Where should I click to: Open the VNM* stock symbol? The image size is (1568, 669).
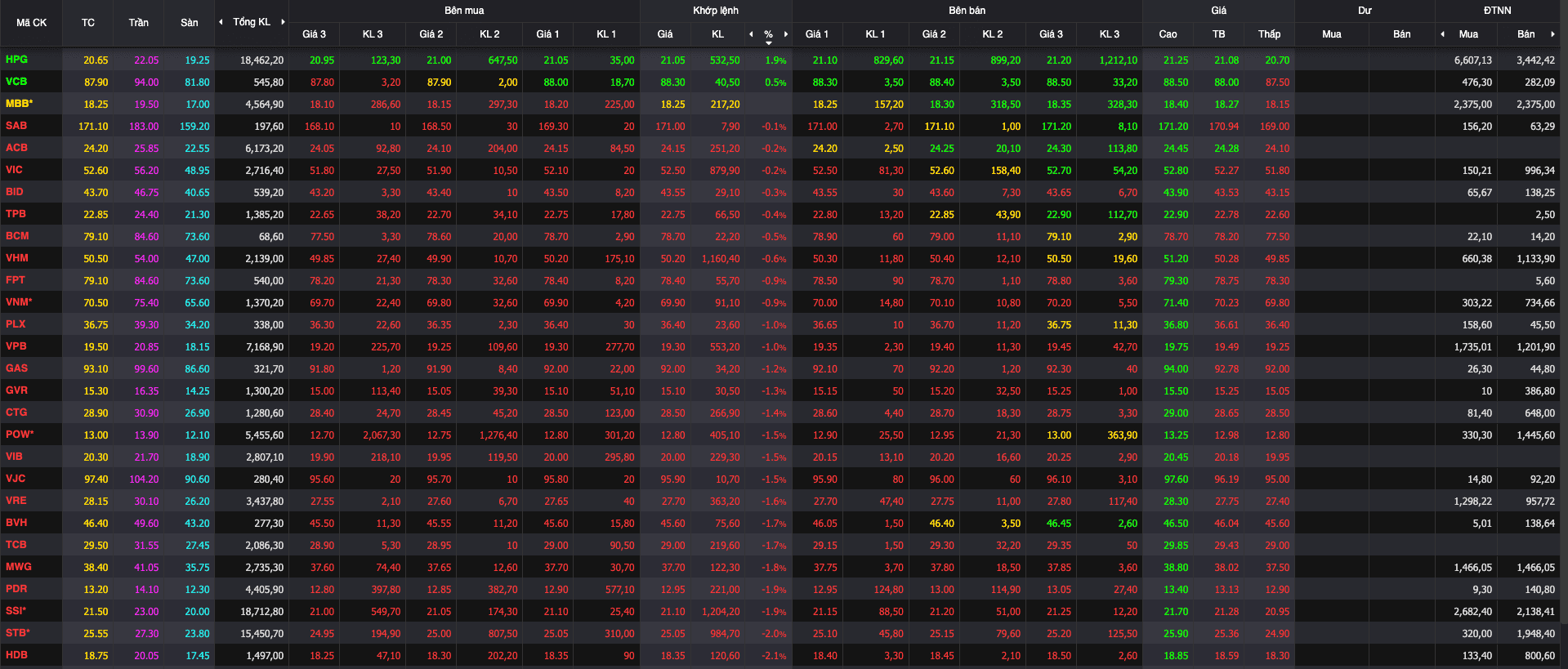click(20, 302)
